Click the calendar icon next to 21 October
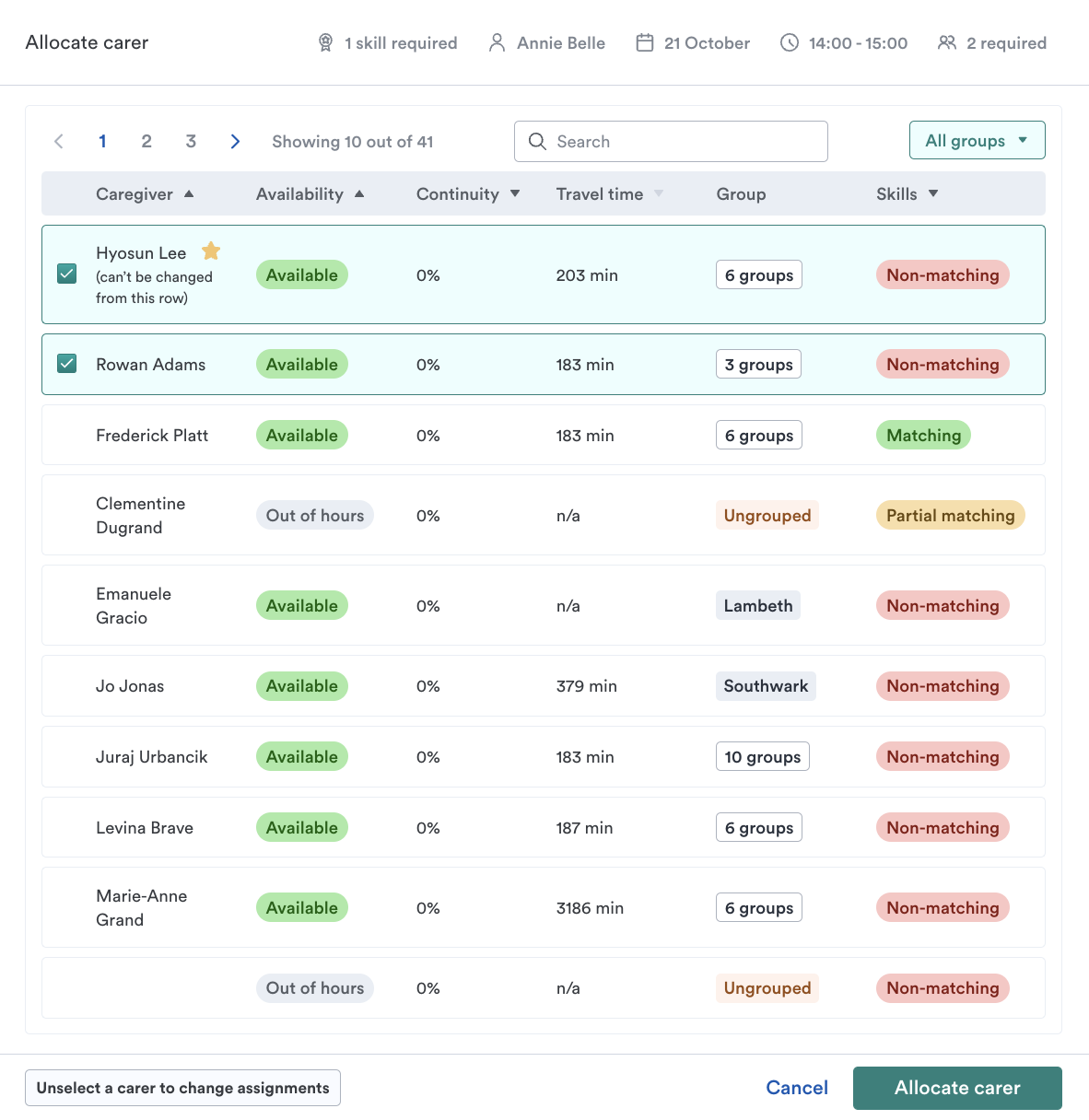This screenshot has width=1089, height=1120. click(645, 43)
